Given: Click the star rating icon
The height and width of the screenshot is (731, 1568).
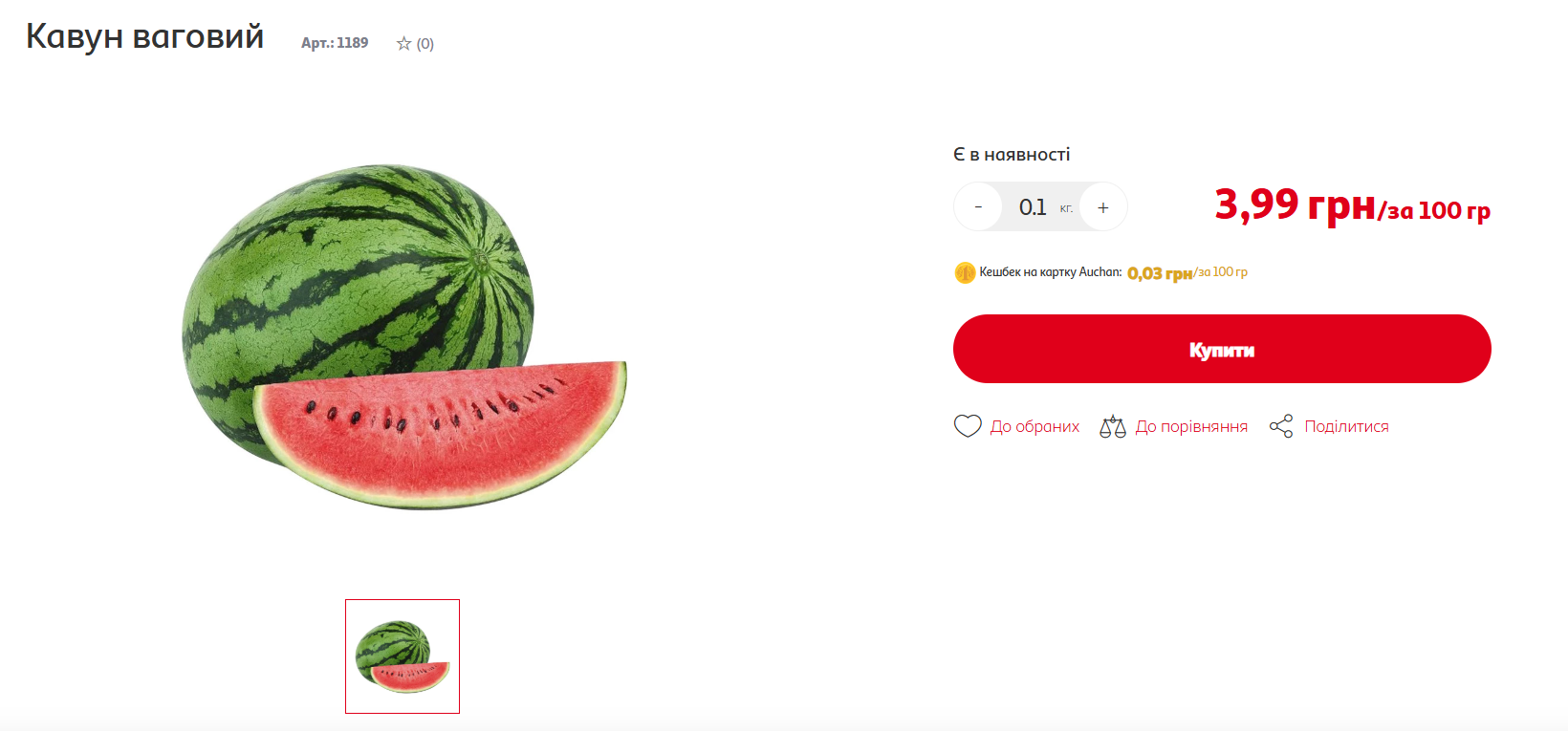Looking at the screenshot, I should [403, 43].
